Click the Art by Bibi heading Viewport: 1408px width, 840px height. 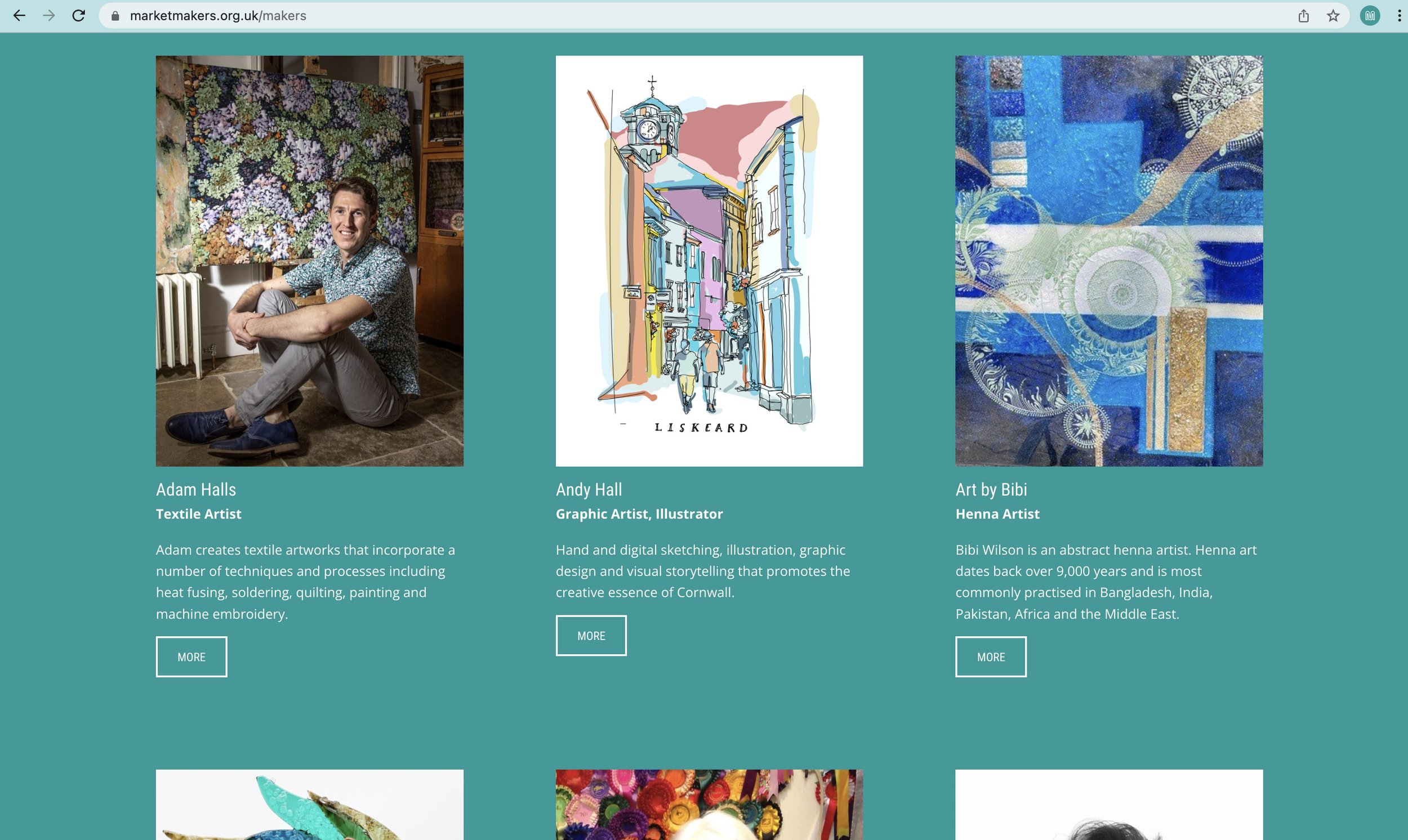point(991,490)
